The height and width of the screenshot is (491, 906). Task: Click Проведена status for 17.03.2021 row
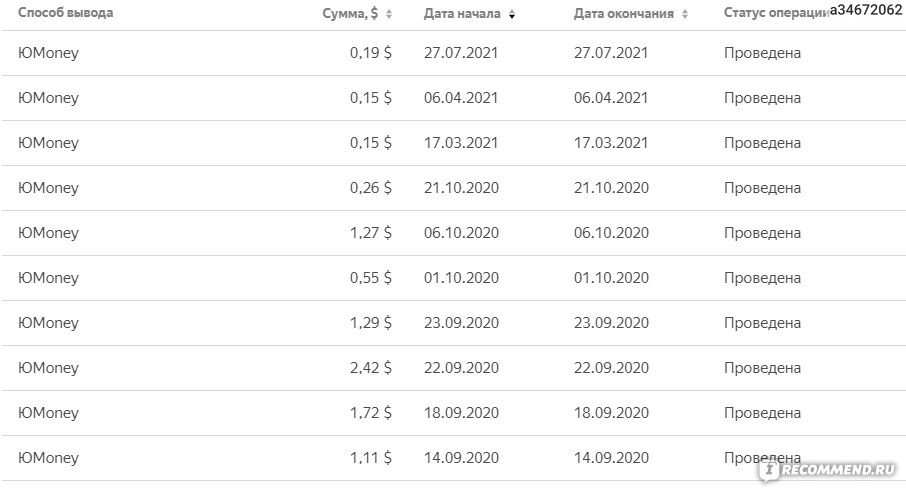(762, 143)
